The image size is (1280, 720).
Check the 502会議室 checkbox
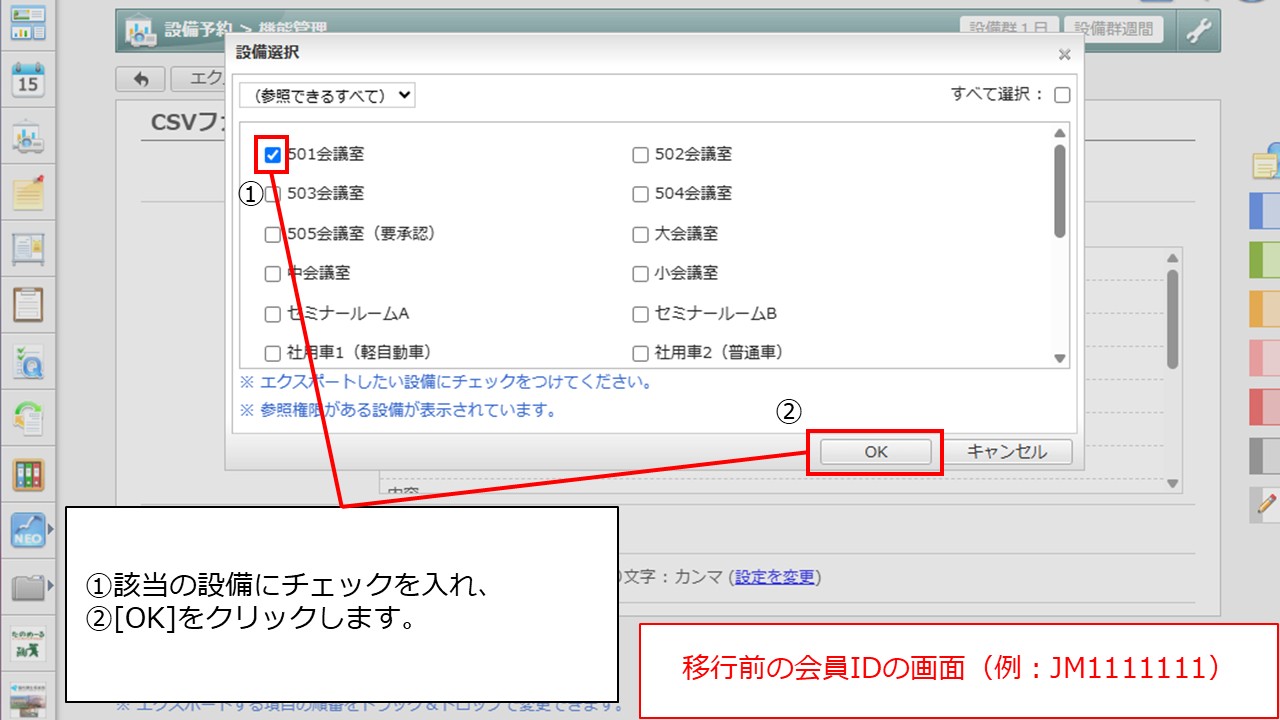pos(640,155)
